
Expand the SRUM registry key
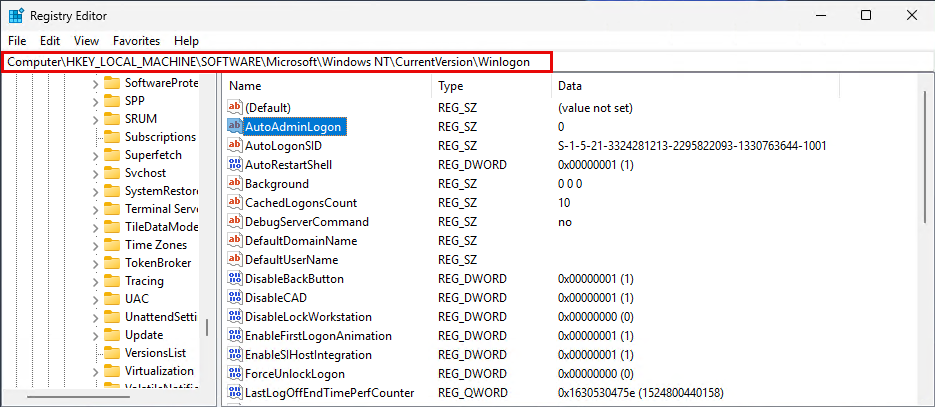(95, 119)
